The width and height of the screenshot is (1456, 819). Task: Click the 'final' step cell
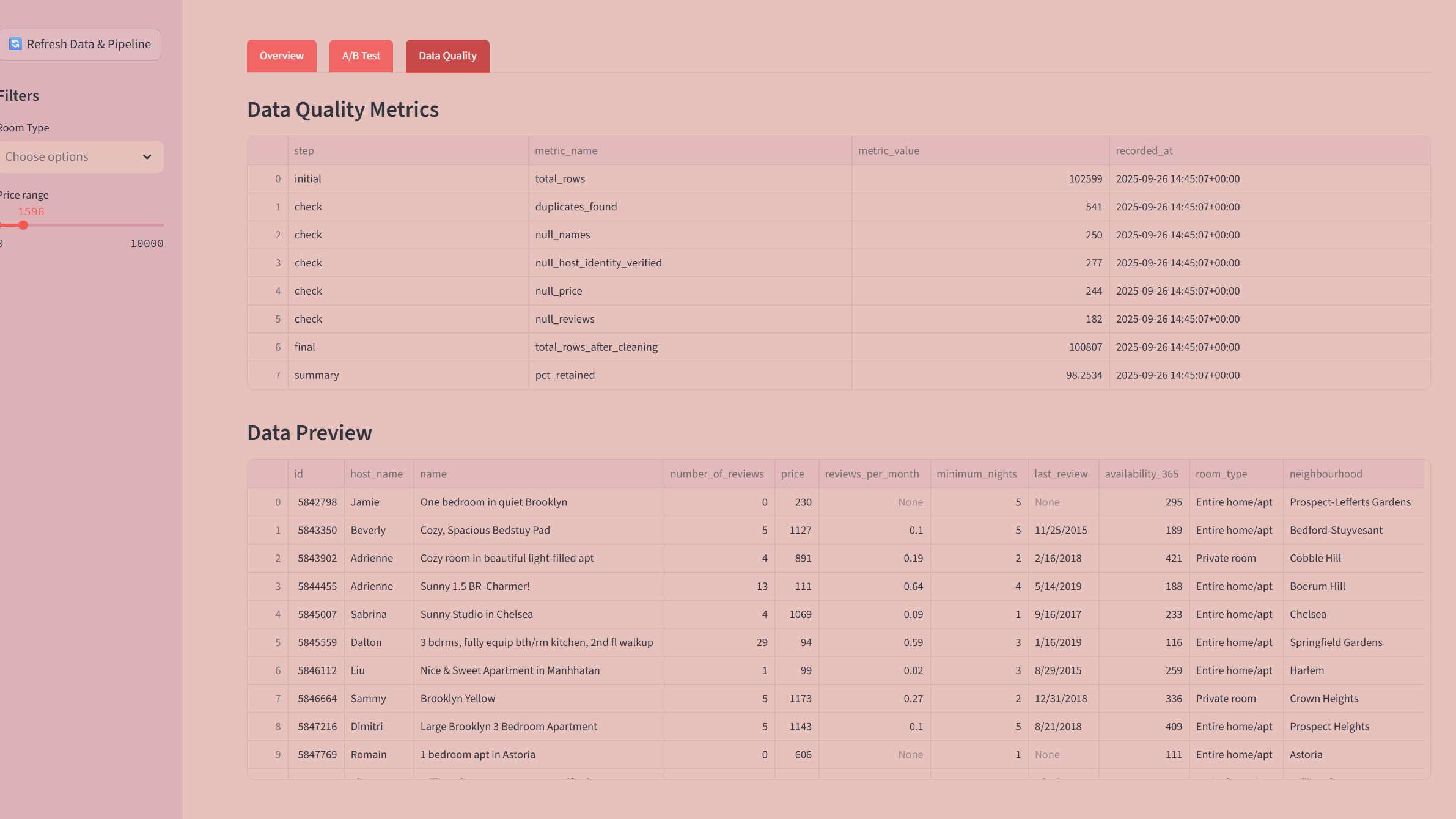tap(408, 347)
